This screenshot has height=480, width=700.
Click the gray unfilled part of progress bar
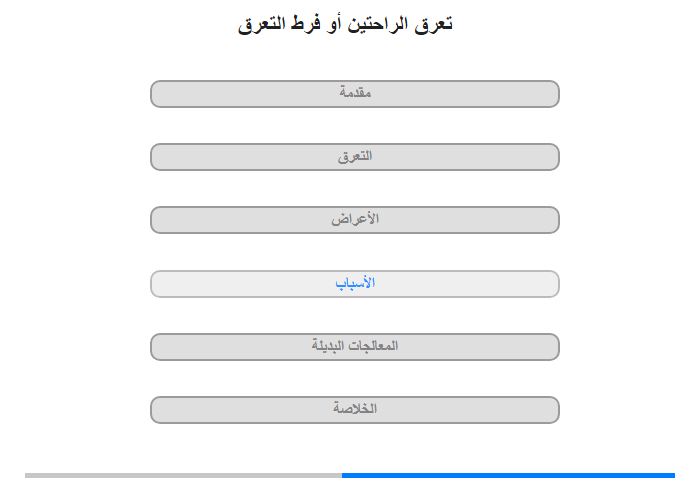(x=183, y=476)
